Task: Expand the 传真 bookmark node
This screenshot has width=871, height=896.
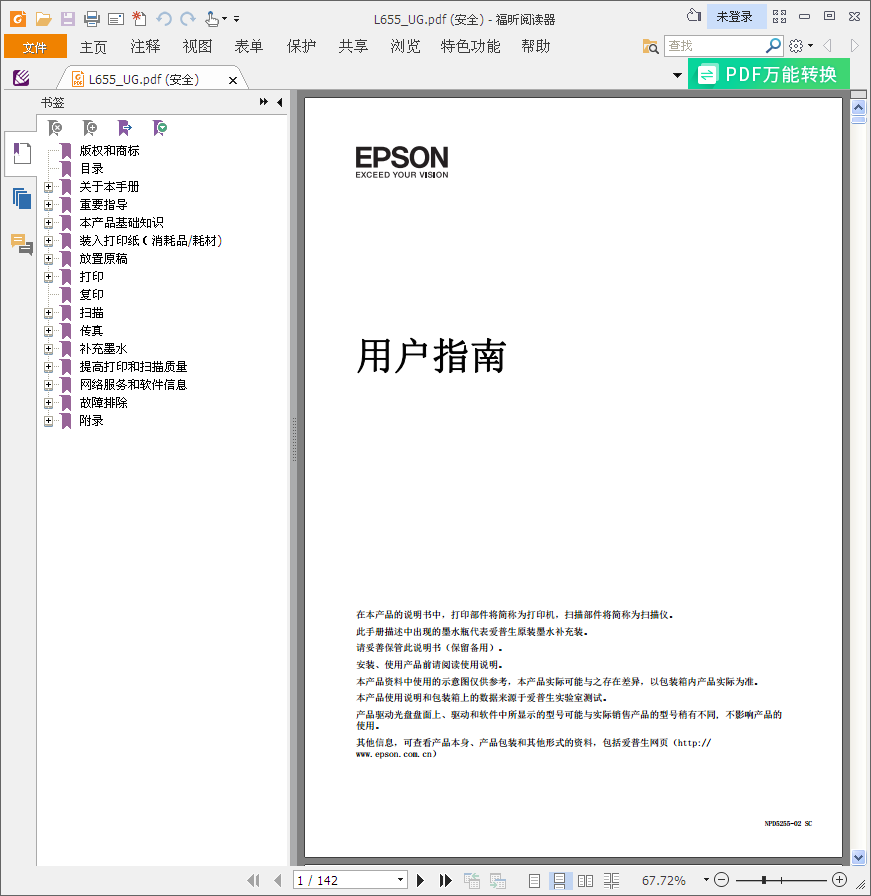Action: (x=49, y=330)
